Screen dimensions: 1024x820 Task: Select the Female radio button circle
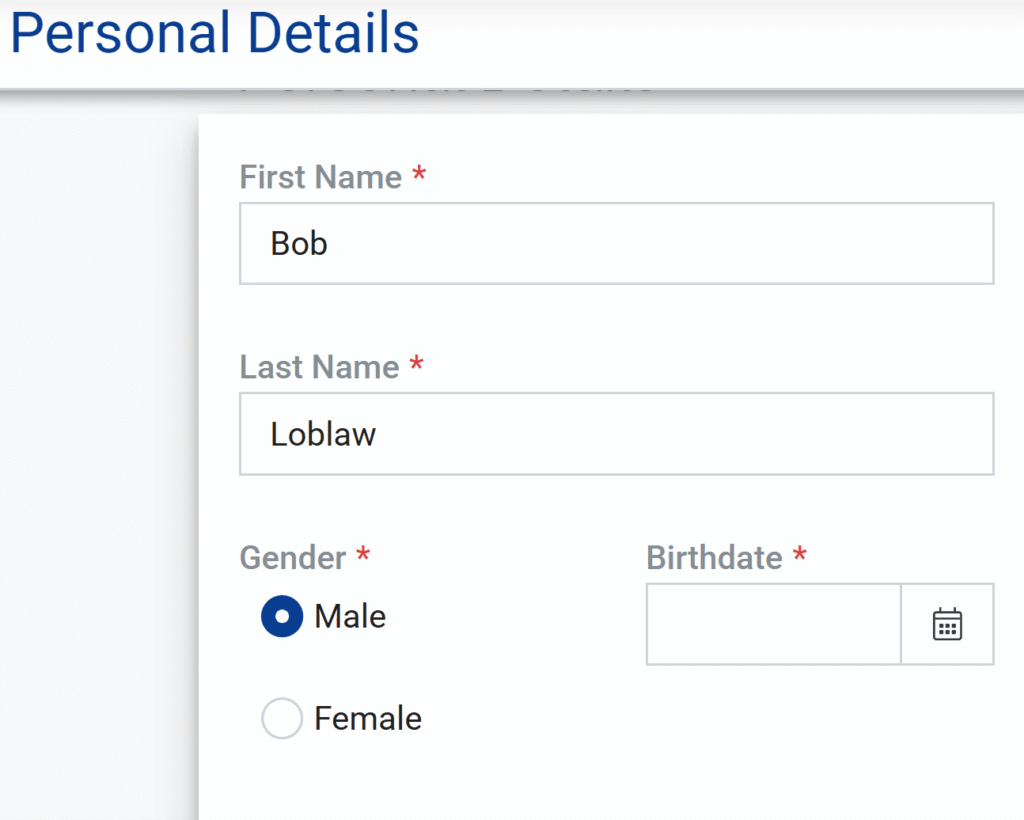click(282, 718)
